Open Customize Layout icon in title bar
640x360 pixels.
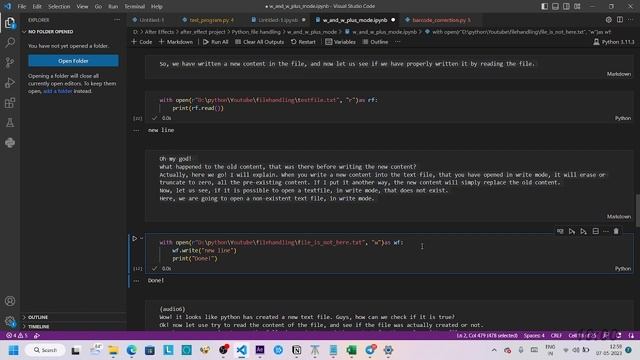coord(578,6)
